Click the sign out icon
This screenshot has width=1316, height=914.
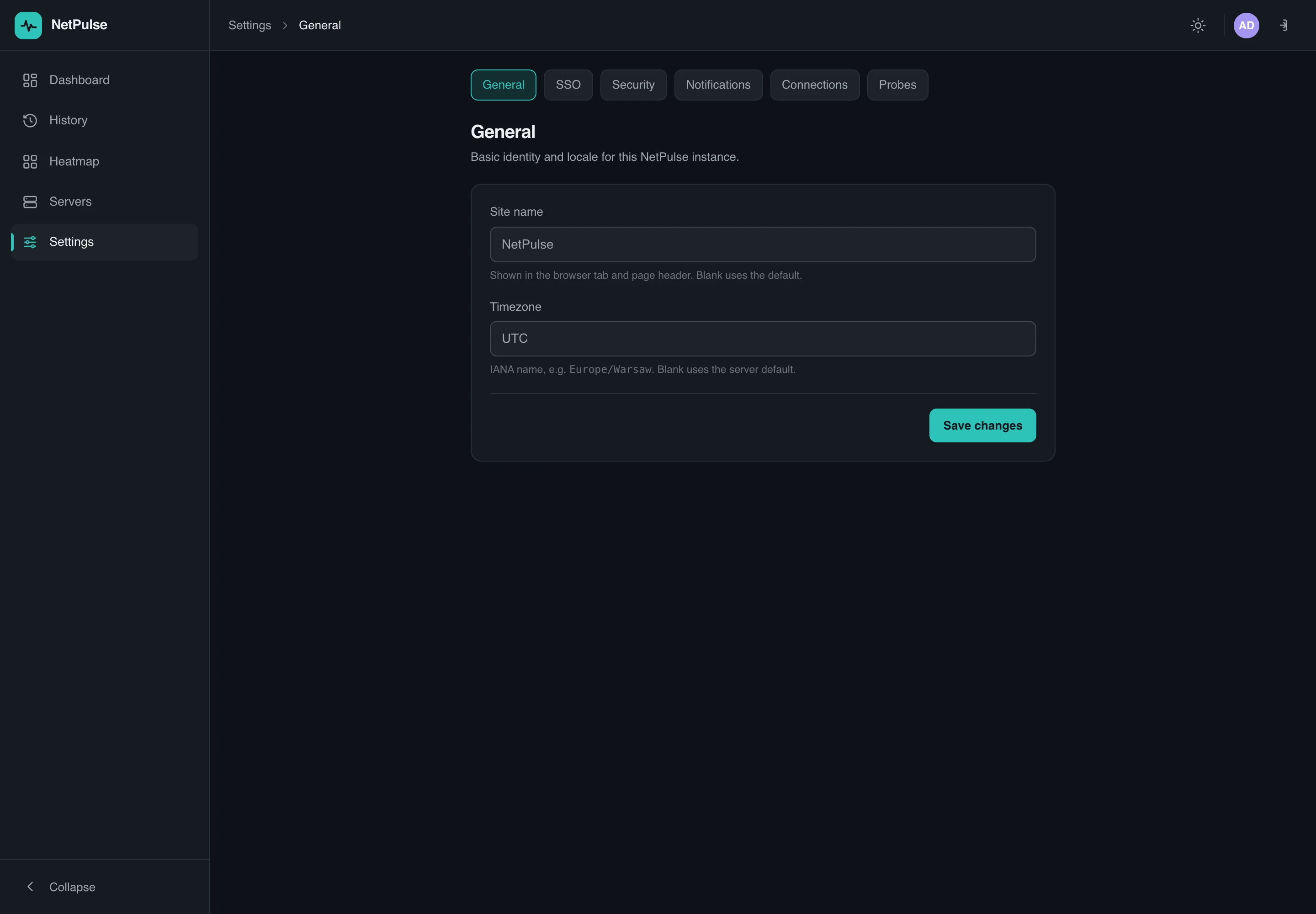1284,25
